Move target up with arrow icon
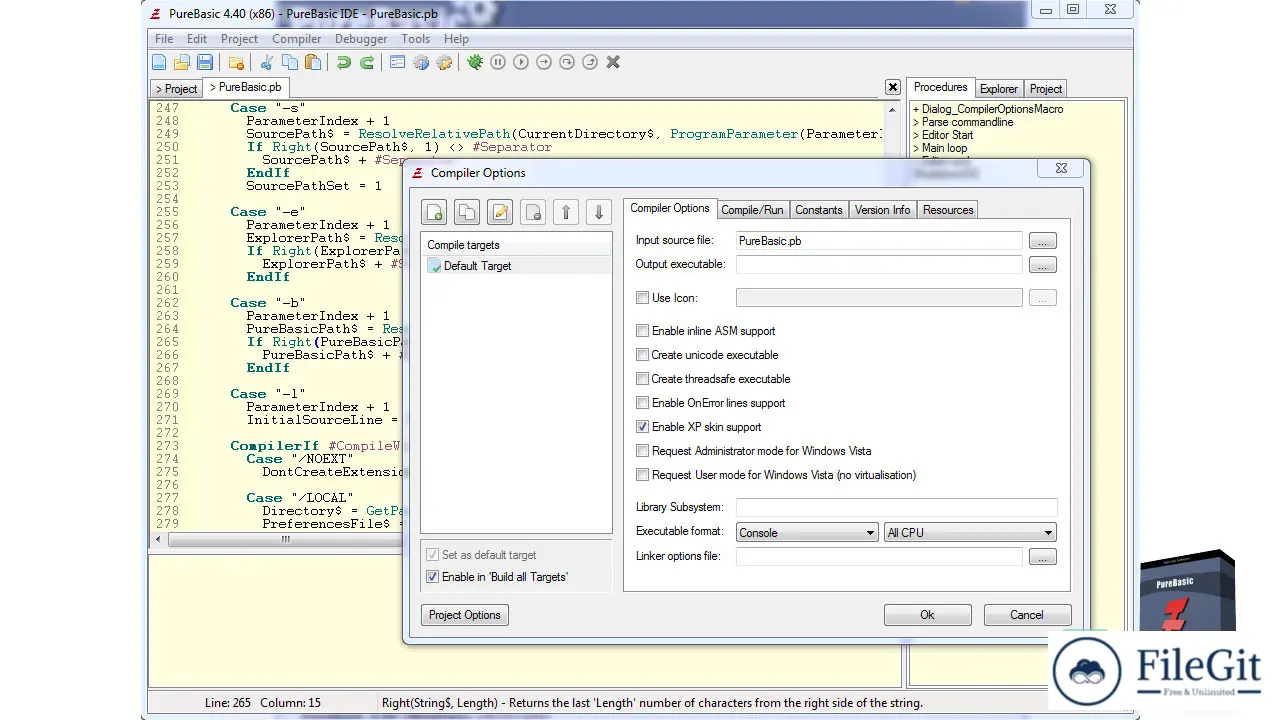Image resolution: width=1280 pixels, height=720 pixels. [566, 212]
